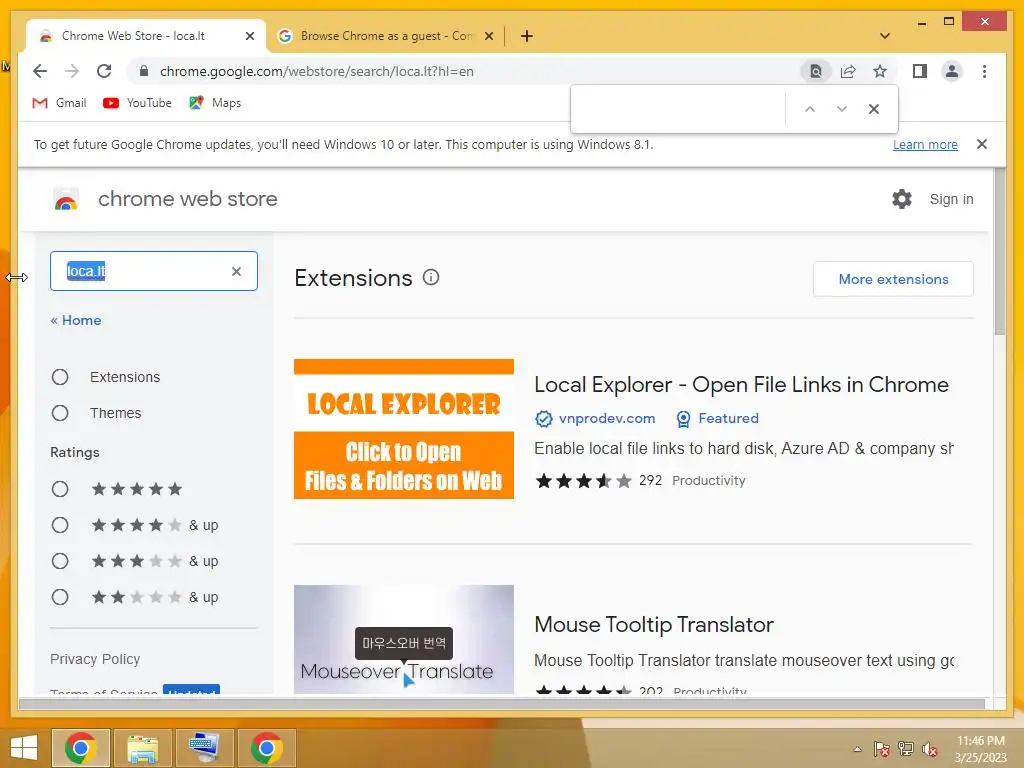Open File Explorer from the taskbar
Viewport: 1024px width, 768px height.
pyautogui.click(x=142, y=748)
